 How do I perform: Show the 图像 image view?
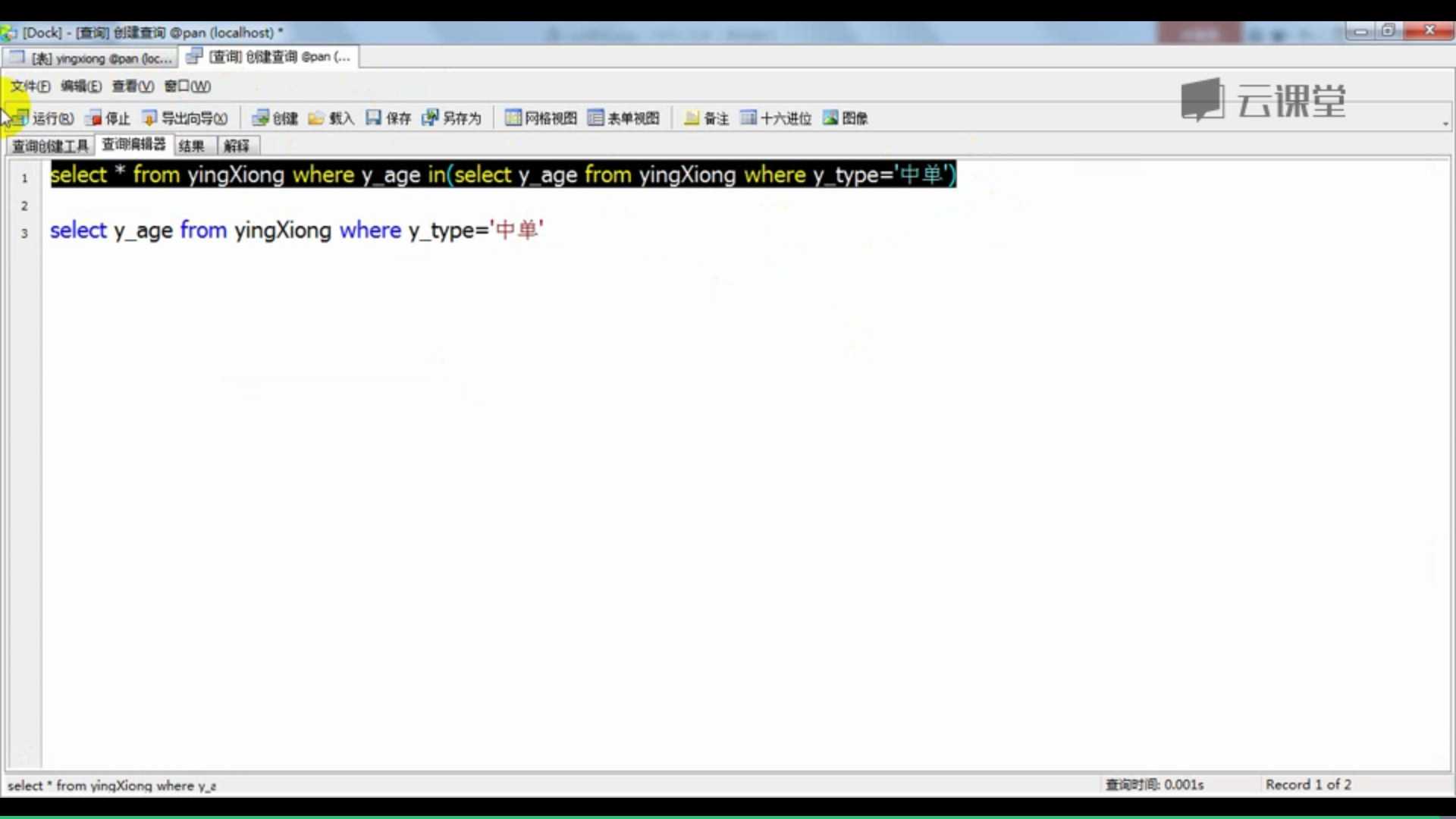pos(846,118)
